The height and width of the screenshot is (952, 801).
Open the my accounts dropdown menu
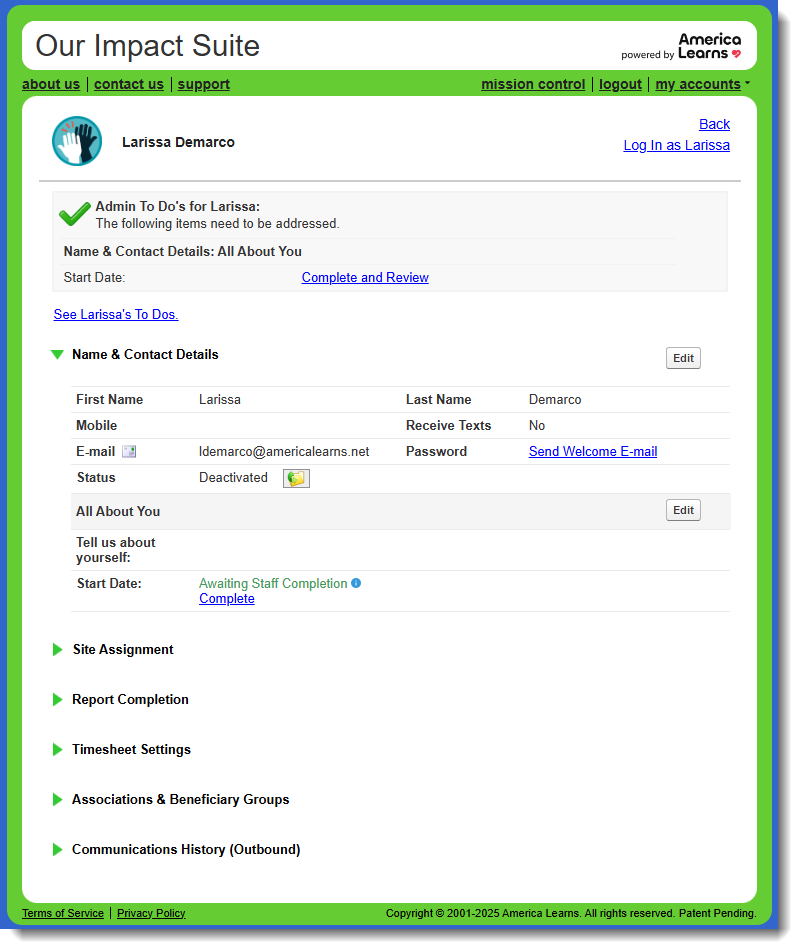pyautogui.click(x=703, y=84)
